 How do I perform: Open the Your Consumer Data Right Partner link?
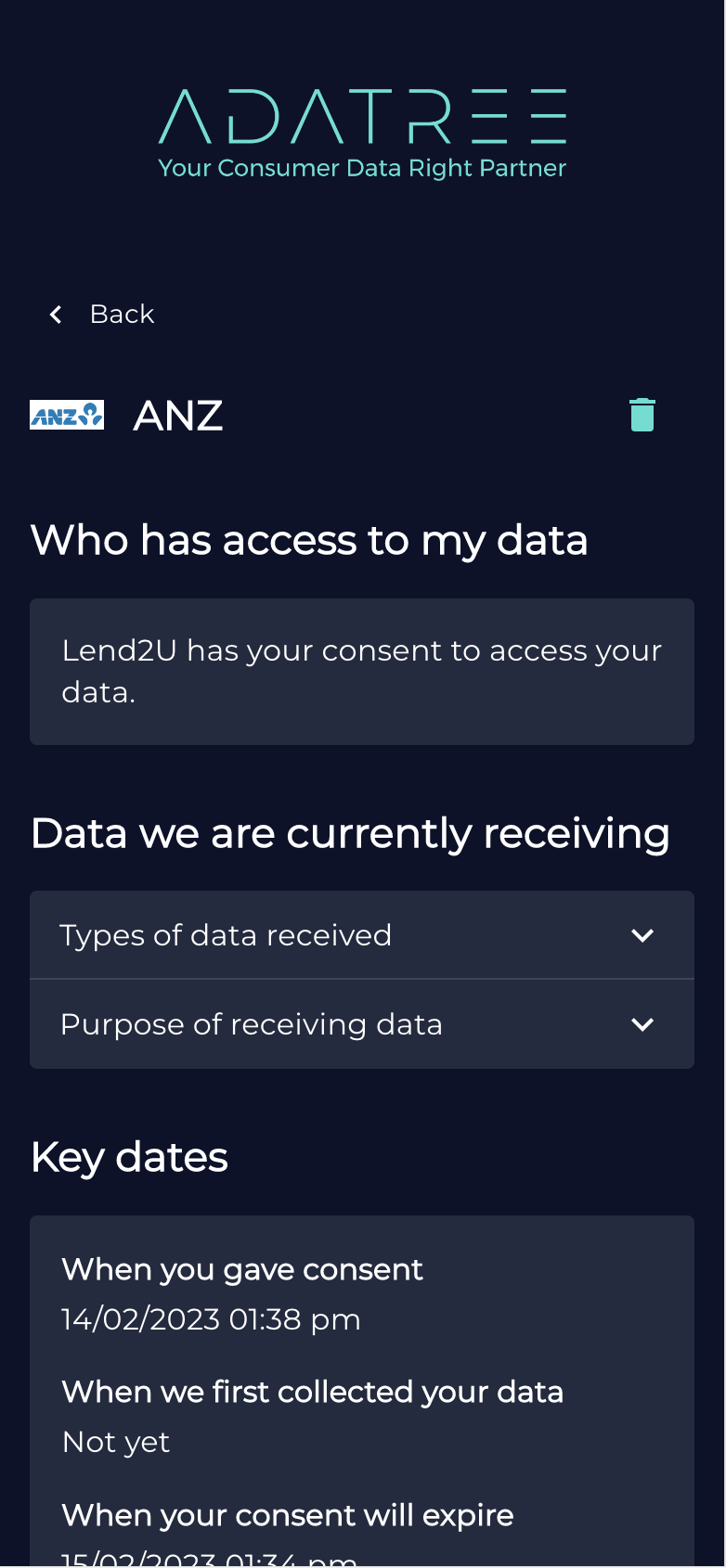(363, 168)
